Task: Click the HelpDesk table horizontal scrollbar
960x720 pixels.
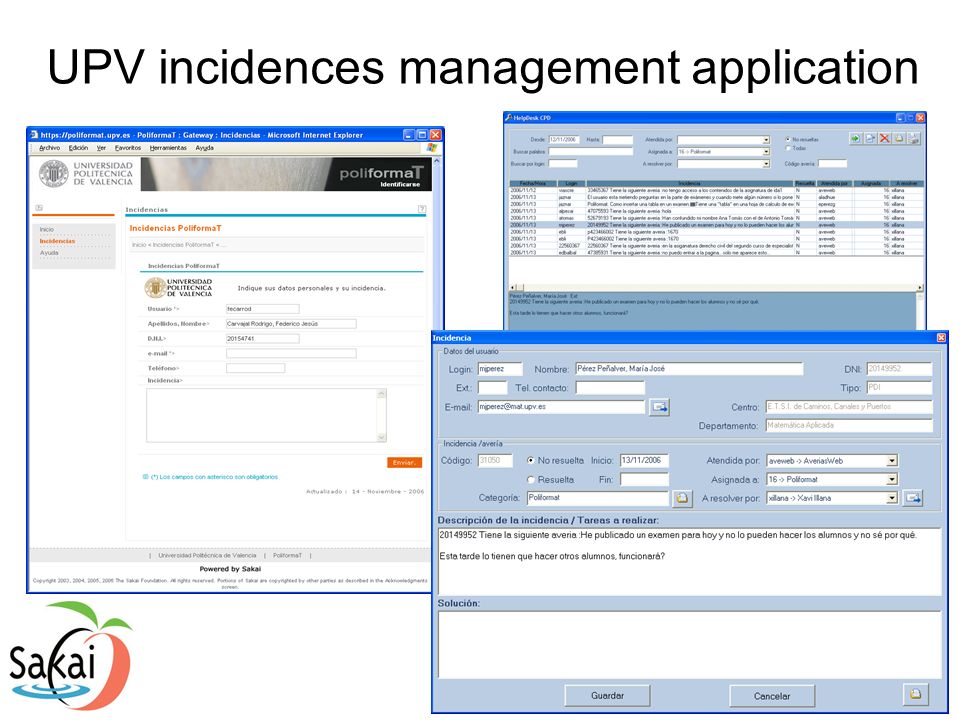Action: pos(716,287)
